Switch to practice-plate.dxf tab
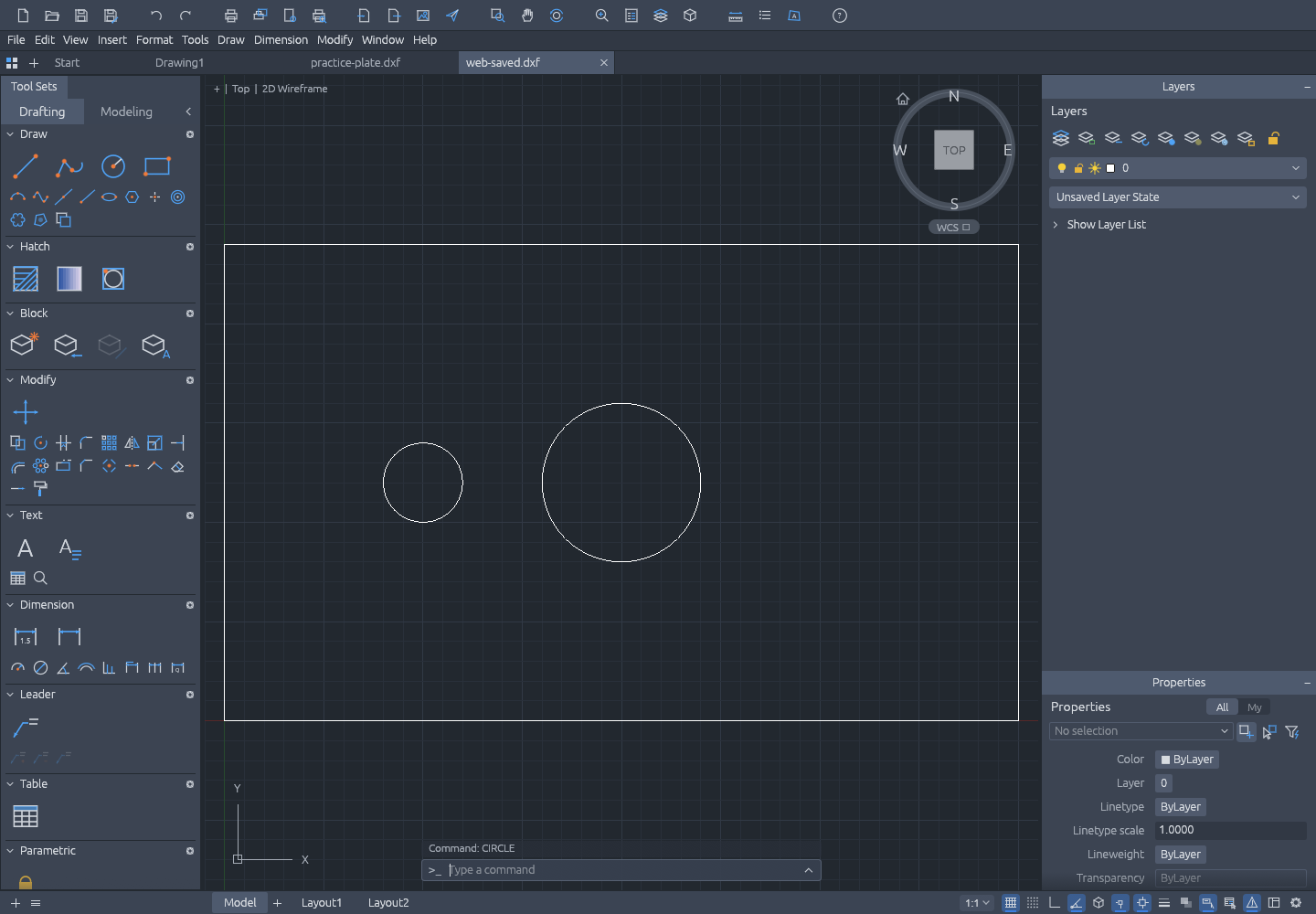The width and height of the screenshot is (1316, 914). pyautogui.click(x=356, y=63)
